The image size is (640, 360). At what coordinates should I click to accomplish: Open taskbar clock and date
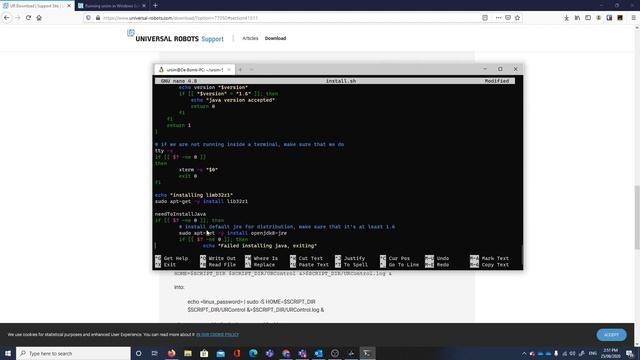pyautogui.click(x=610, y=353)
